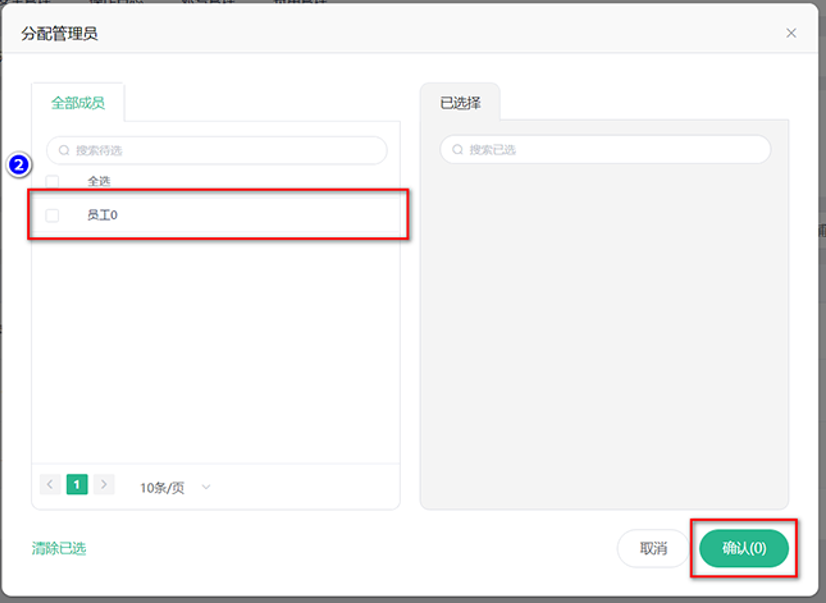Expand page size using the chevron arrow
This screenshot has height=603, width=826.
click(206, 487)
